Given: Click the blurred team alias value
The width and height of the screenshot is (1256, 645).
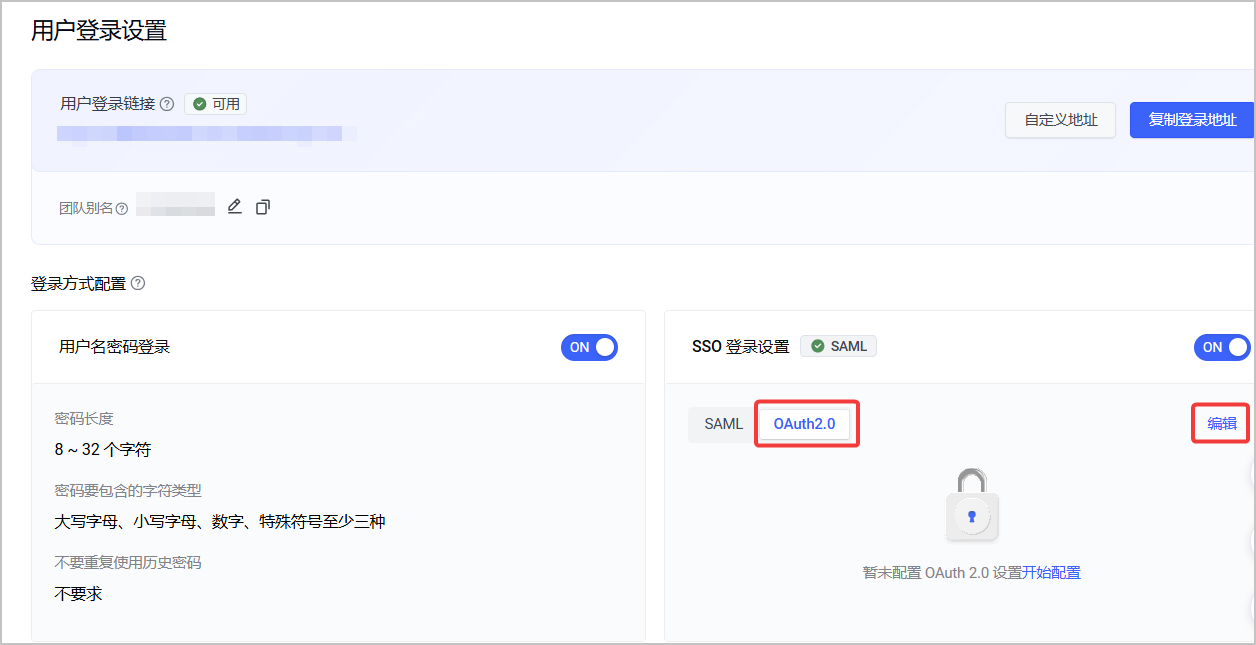Looking at the screenshot, I should [176, 205].
